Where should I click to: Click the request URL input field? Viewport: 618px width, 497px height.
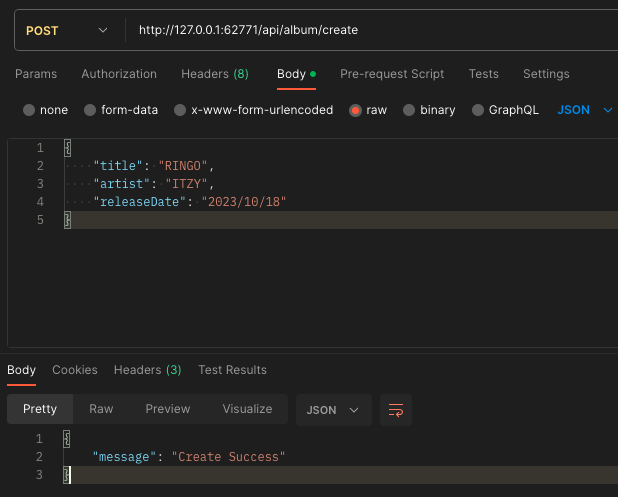(370, 30)
